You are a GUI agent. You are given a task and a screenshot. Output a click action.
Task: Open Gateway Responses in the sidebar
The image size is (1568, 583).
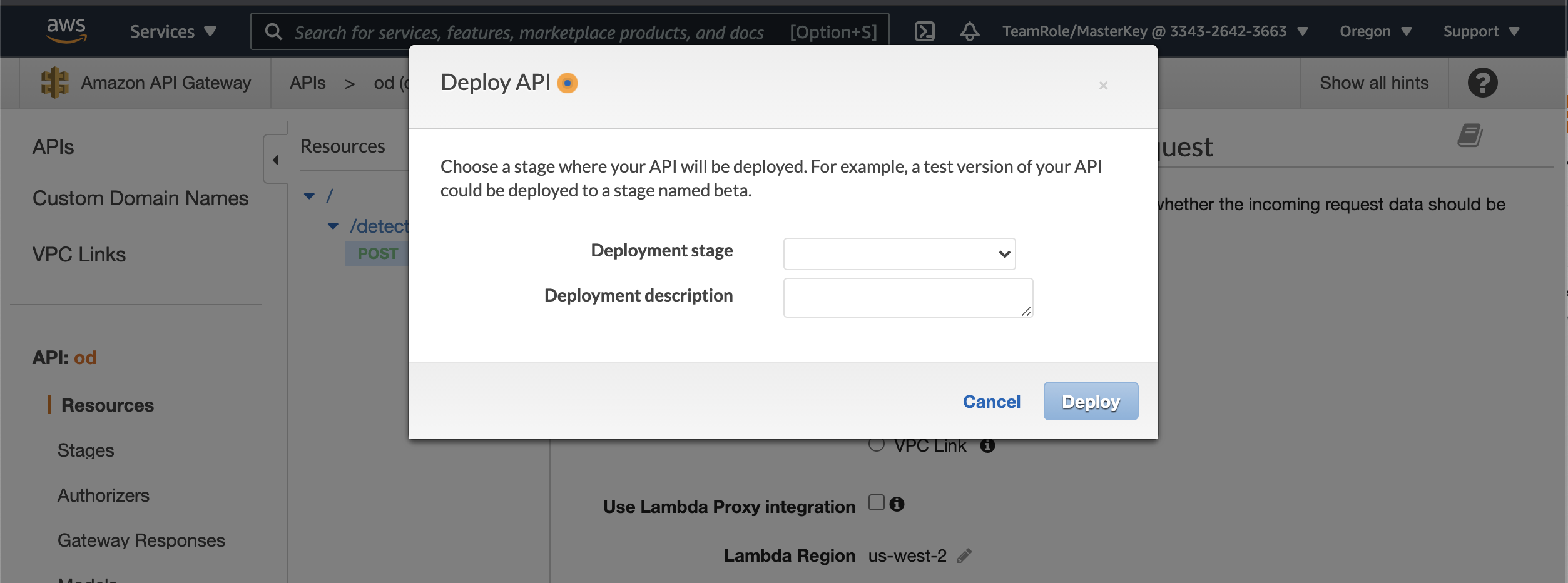coord(141,540)
